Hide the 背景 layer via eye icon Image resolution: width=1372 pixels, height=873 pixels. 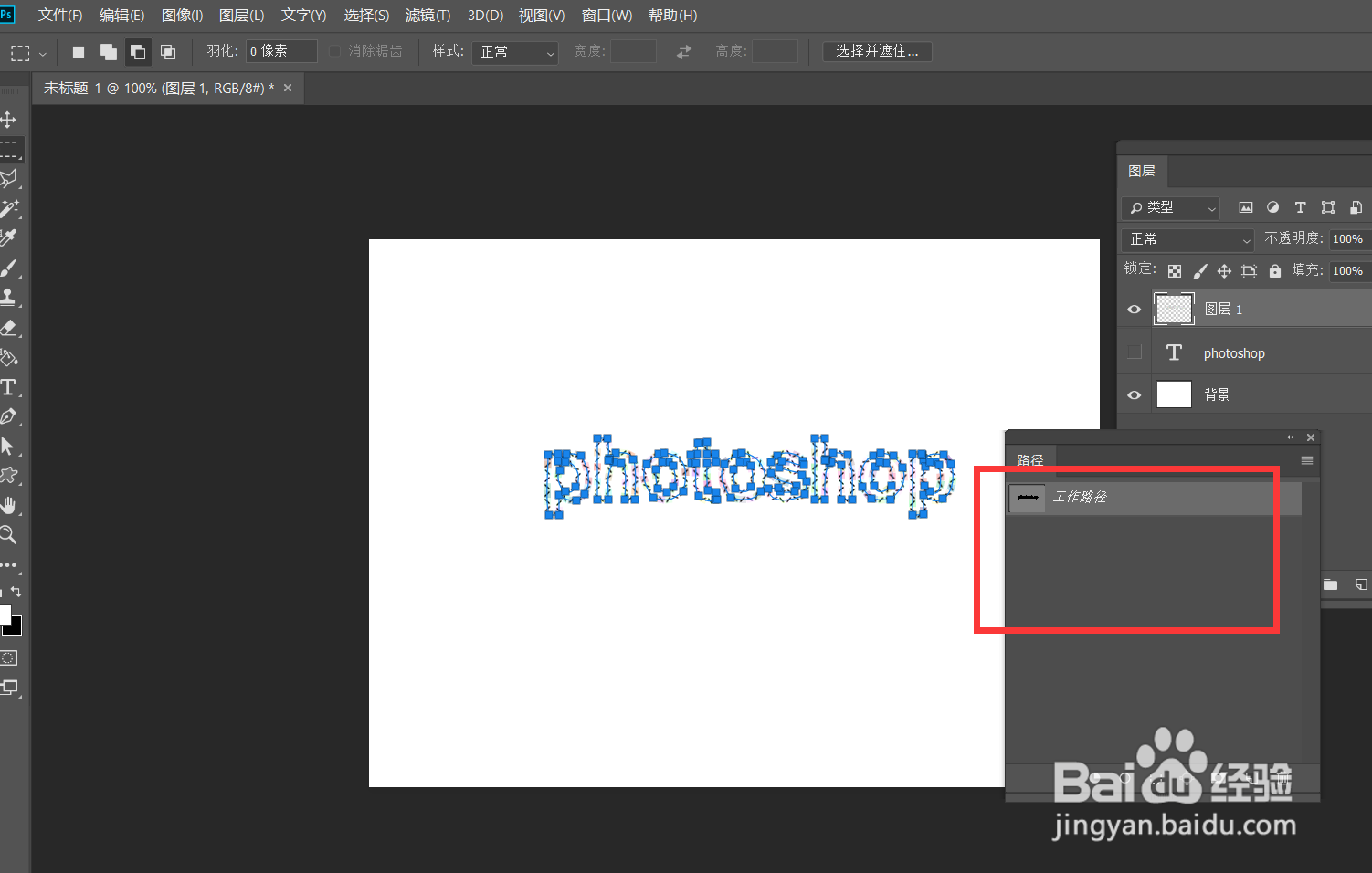point(1135,395)
